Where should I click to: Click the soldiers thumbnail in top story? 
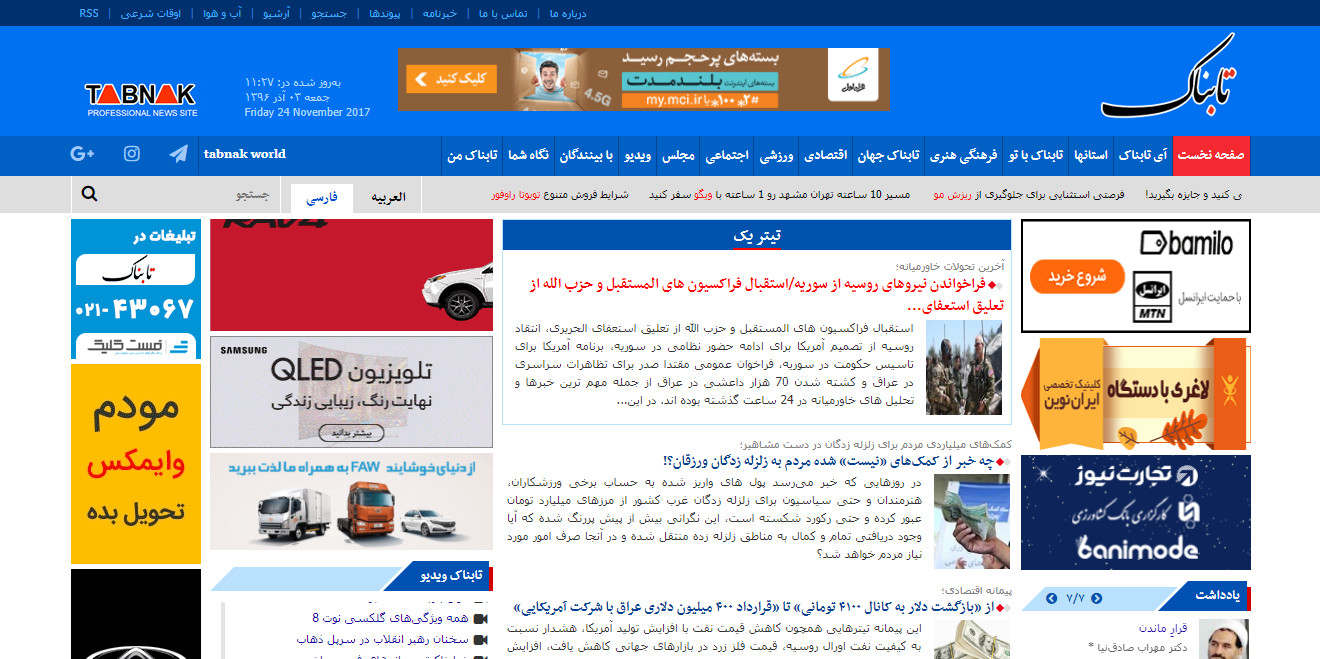(x=964, y=368)
